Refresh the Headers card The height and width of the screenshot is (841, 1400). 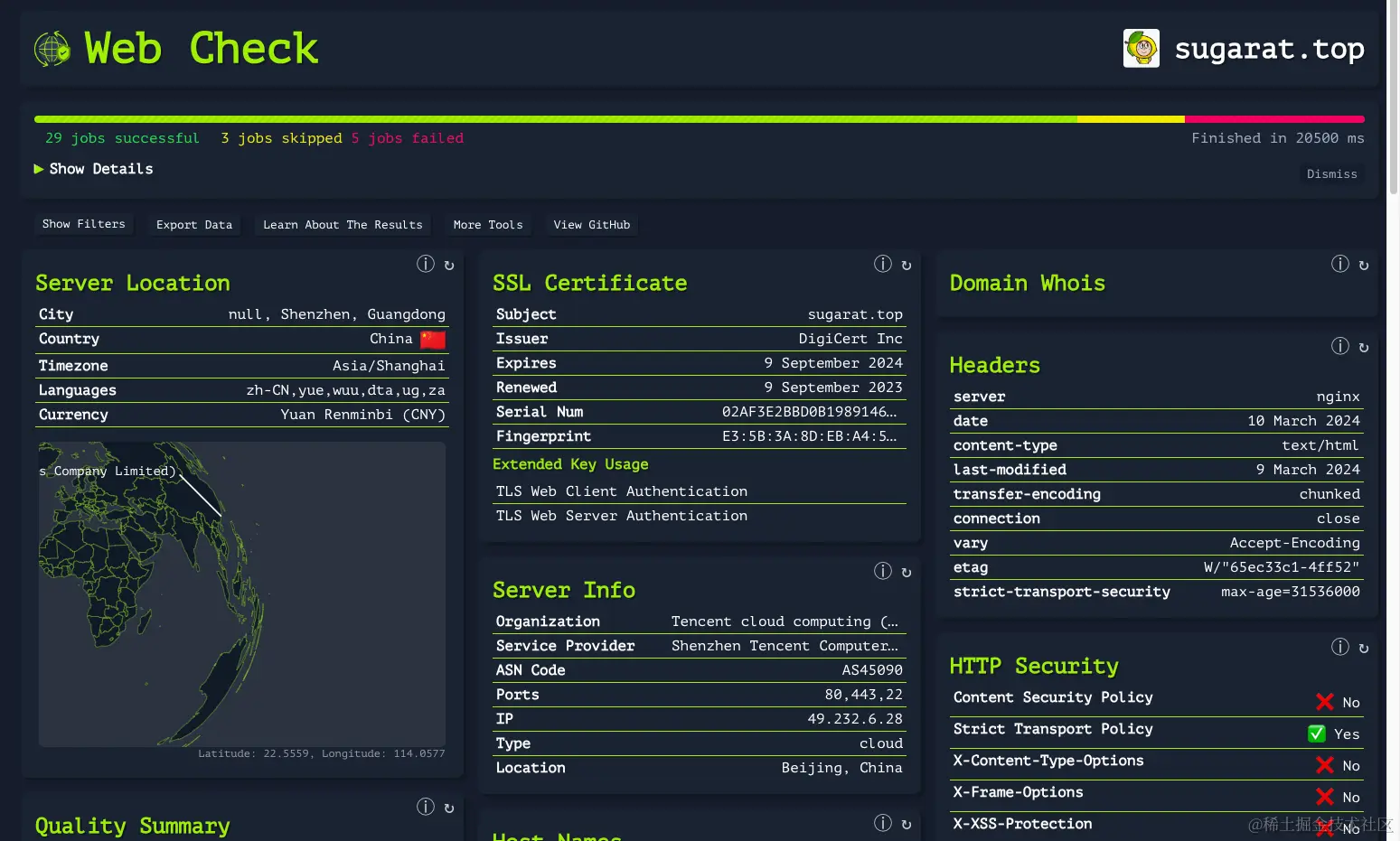[x=1364, y=348]
